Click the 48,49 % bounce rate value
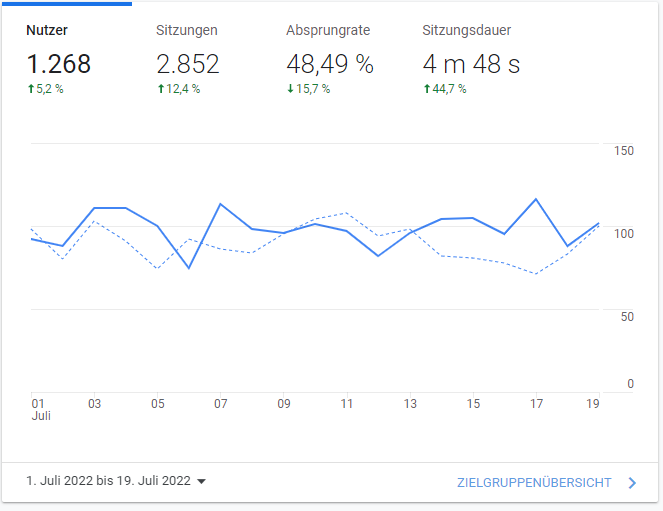663x511 pixels. 329,65
